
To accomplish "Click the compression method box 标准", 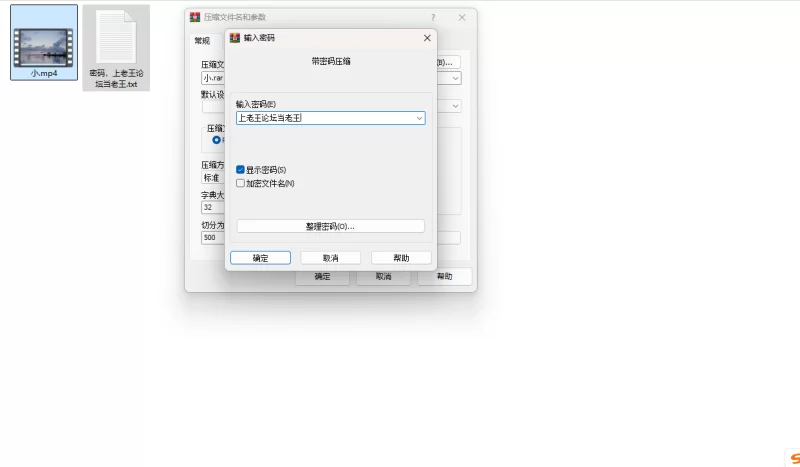I will 213,178.
